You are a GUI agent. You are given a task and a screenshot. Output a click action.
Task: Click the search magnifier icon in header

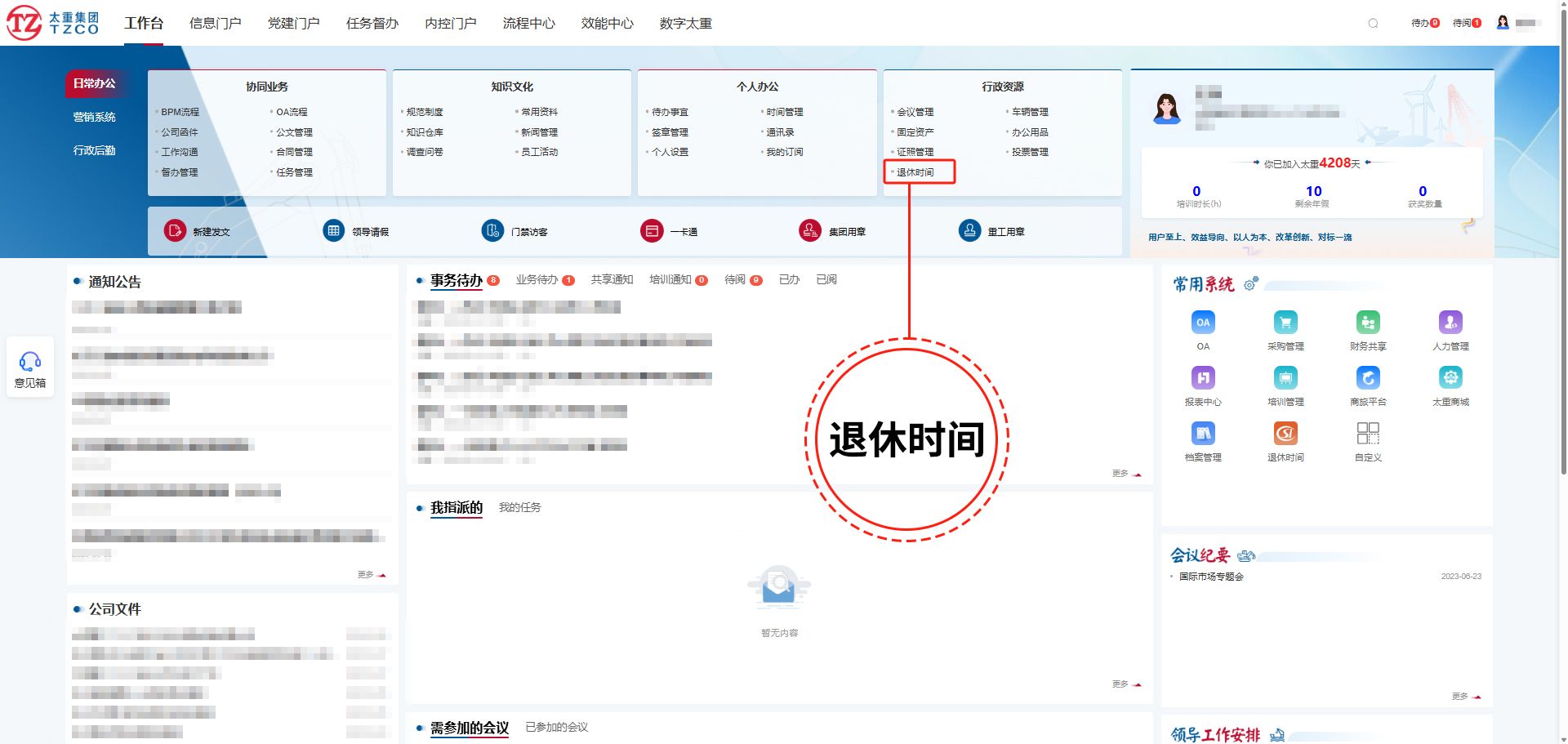pyautogui.click(x=1373, y=24)
